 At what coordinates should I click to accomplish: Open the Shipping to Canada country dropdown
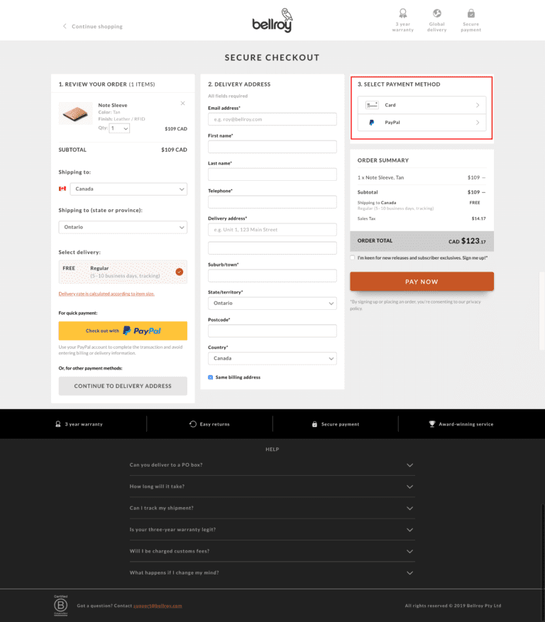pos(129,189)
